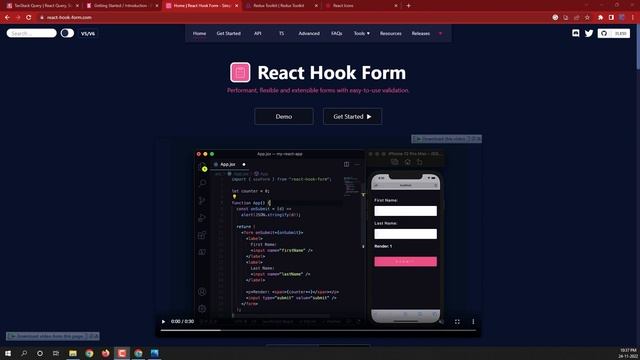Open the TS nav item
This screenshot has width=640, height=360.
[281, 33]
